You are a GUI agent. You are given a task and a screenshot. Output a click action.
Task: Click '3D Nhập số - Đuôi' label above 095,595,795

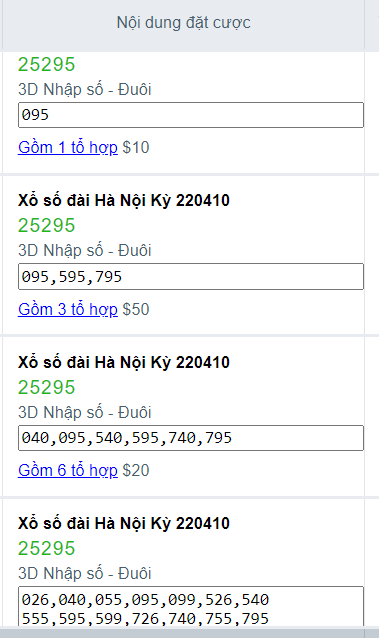tap(85, 250)
